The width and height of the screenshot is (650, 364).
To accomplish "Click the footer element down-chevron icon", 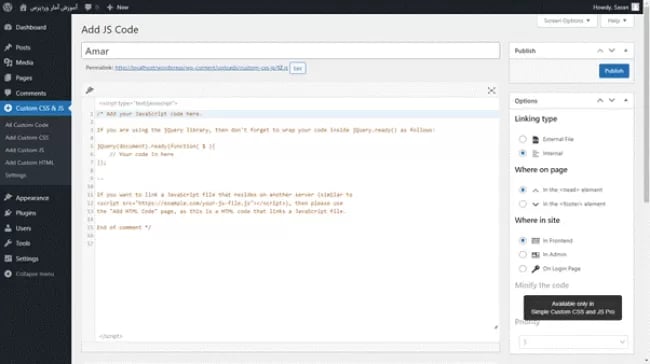I will tap(536, 204).
